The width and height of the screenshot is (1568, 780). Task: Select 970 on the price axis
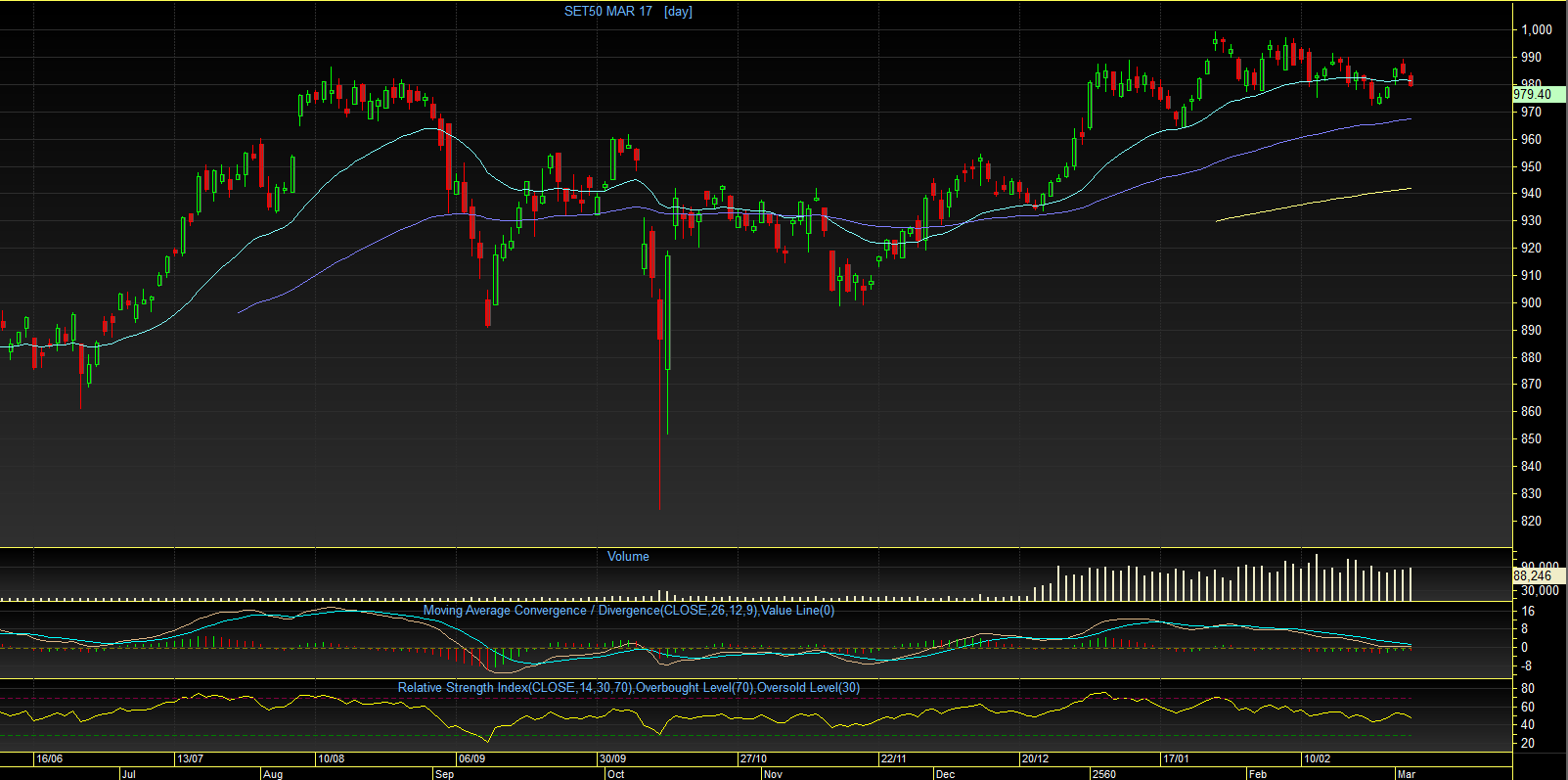click(1531, 113)
